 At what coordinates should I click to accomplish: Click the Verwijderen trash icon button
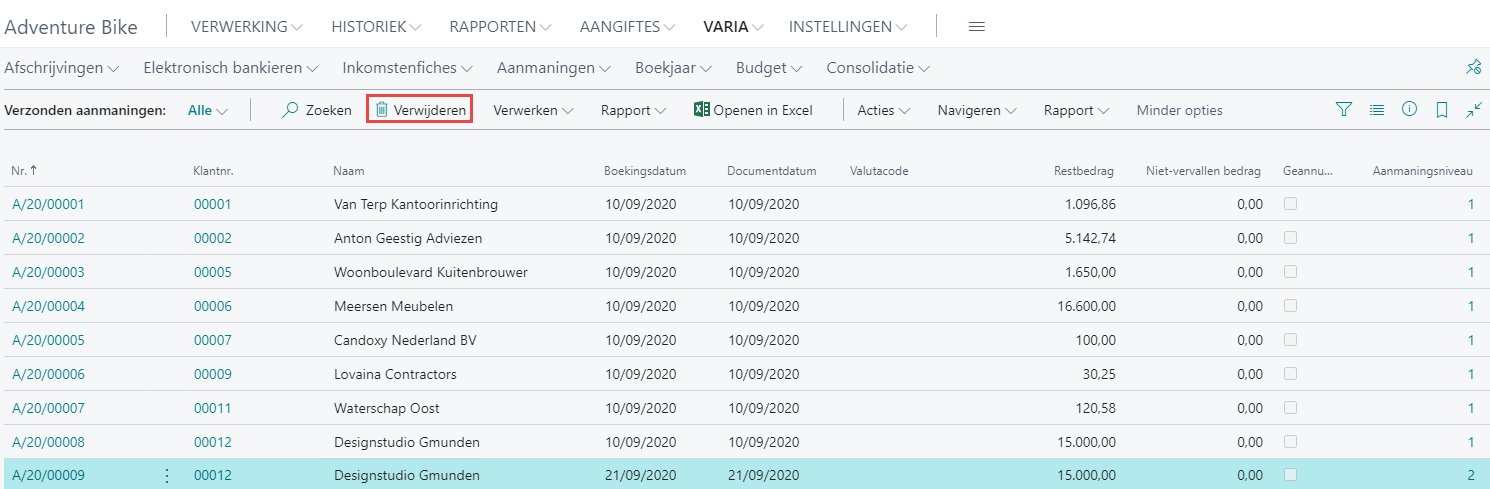click(x=381, y=110)
